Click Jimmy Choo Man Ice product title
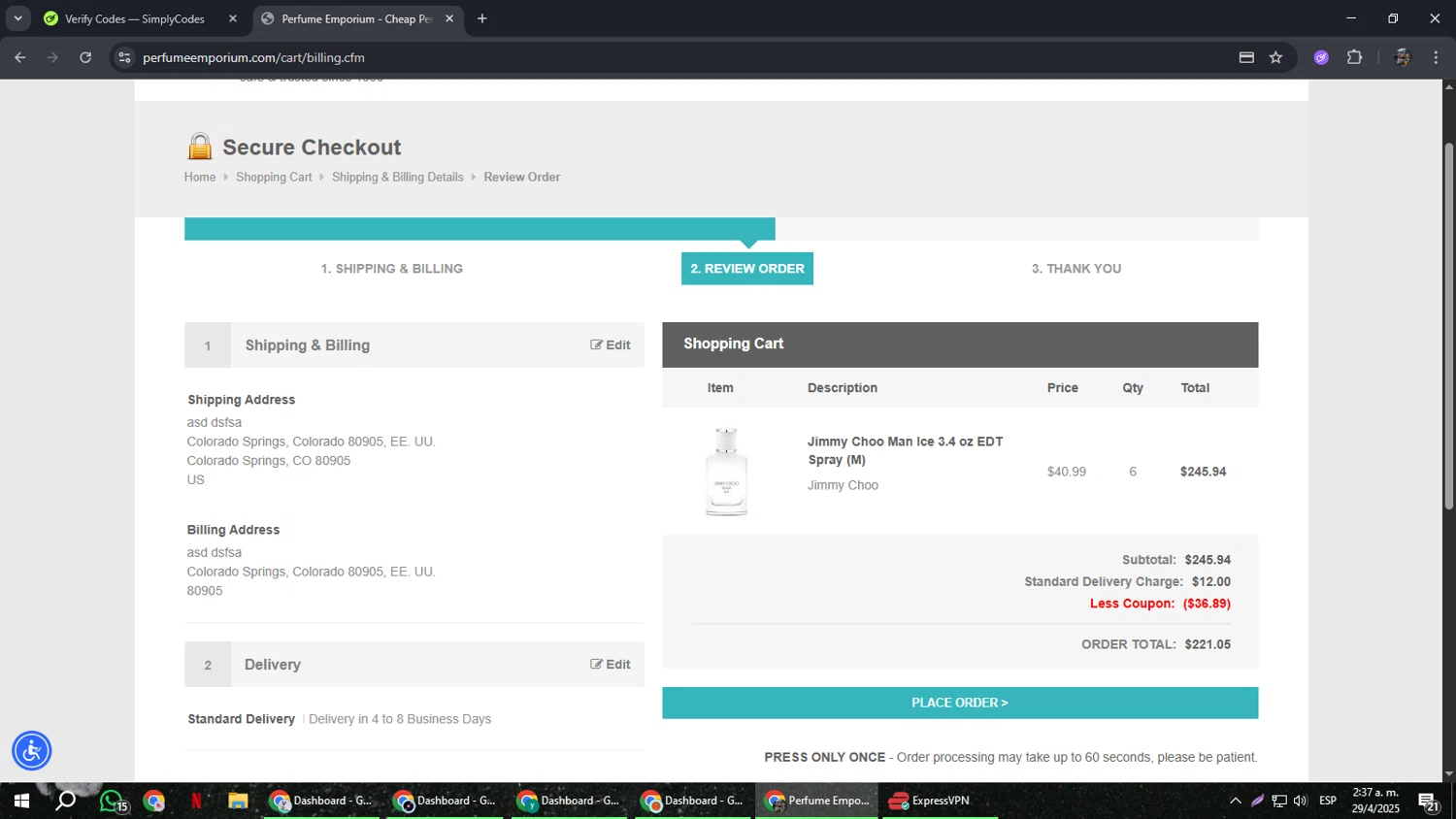 (x=905, y=450)
